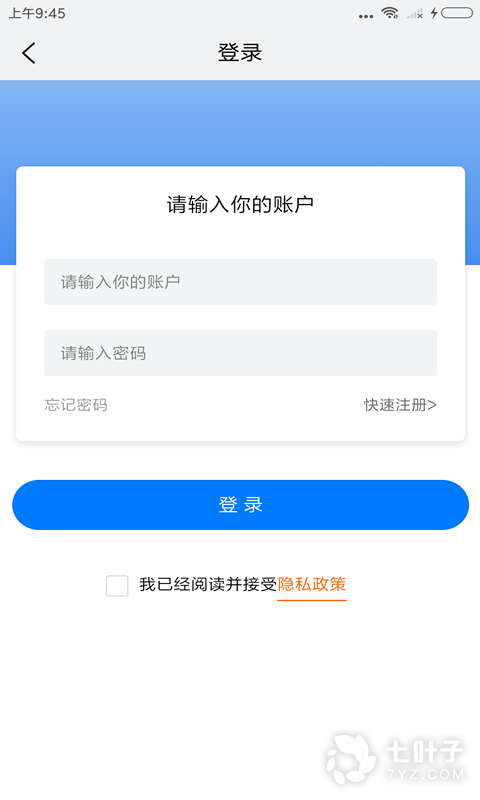Tap the Wi-Fi status icon
The width and height of the screenshot is (480, 800).
pyautogui.click(x=390, y=13)
